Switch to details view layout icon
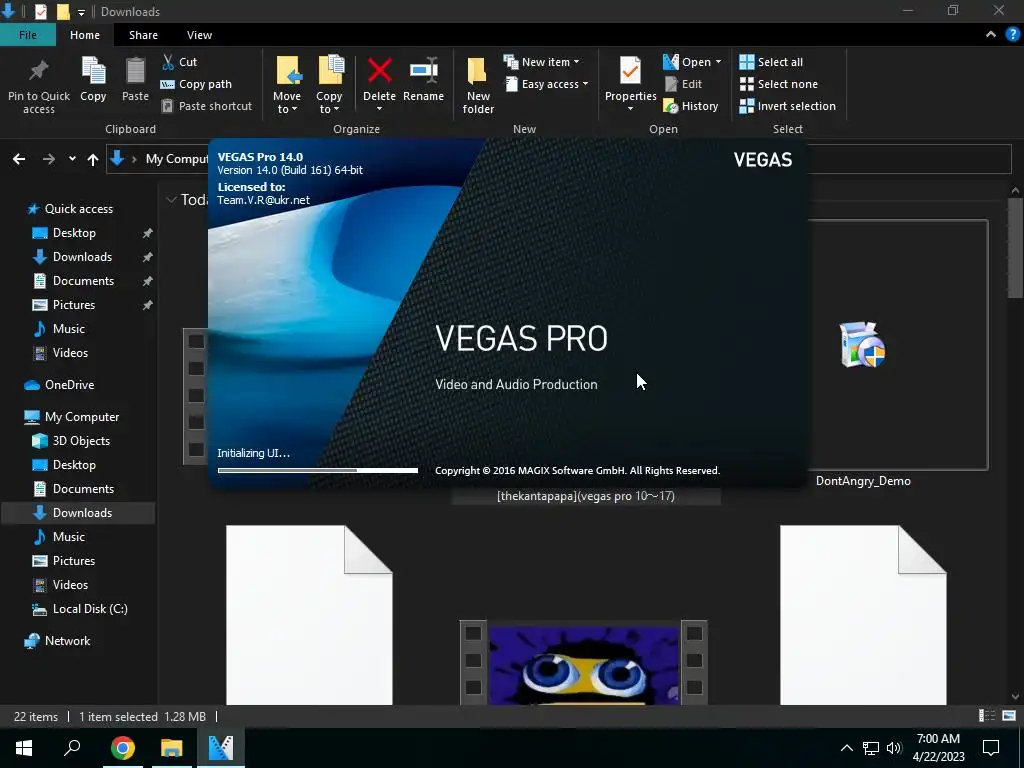This screenshot has width=1024, height=768. (x=987, y=716)
